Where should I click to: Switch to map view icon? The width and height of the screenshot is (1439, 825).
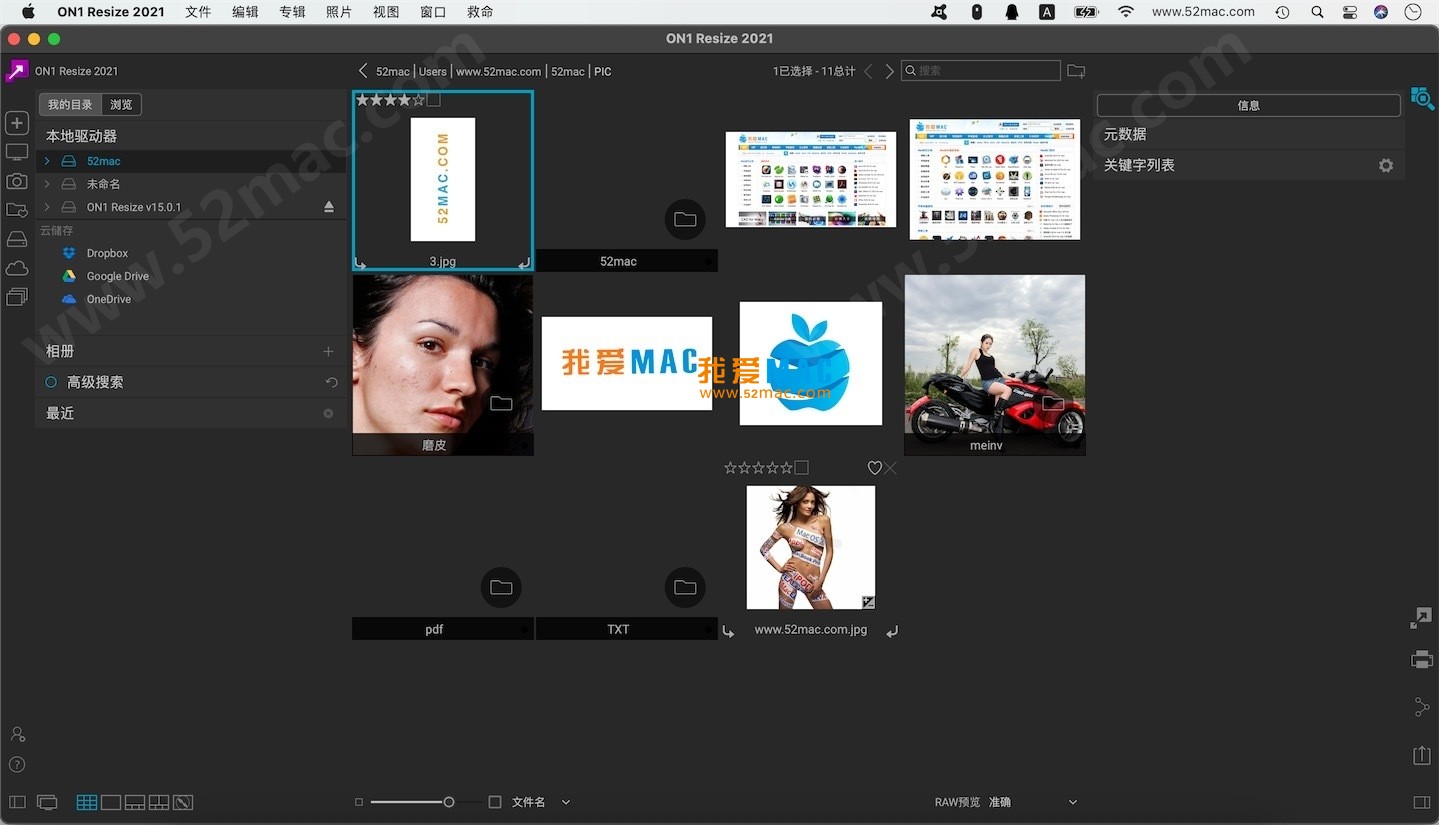pyautogui.click(x=183, y=802)
